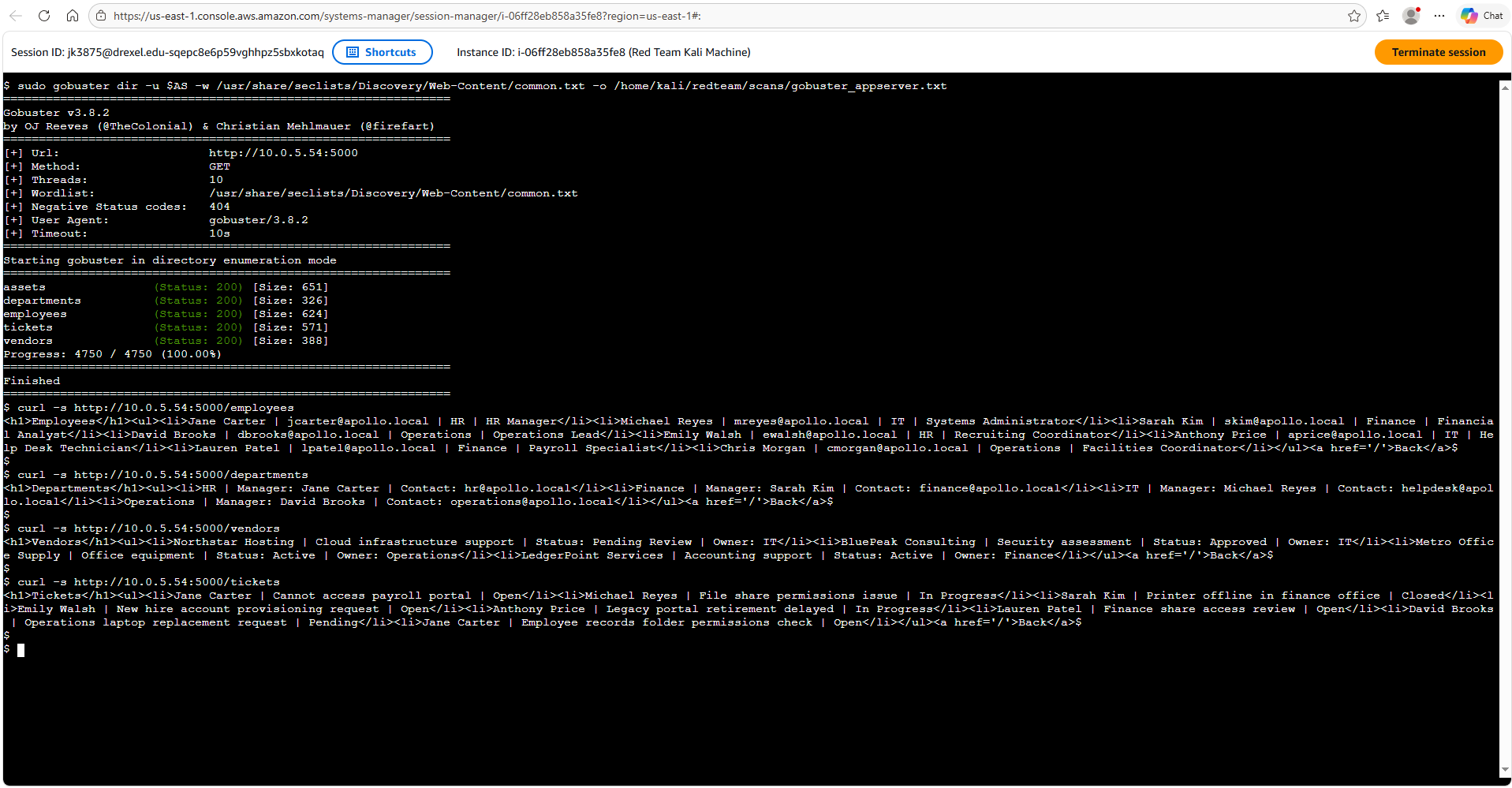Viewport: 1512px width, 788px height.
Task: Click operations@apollo.local contact text
Action: point(532,502)
